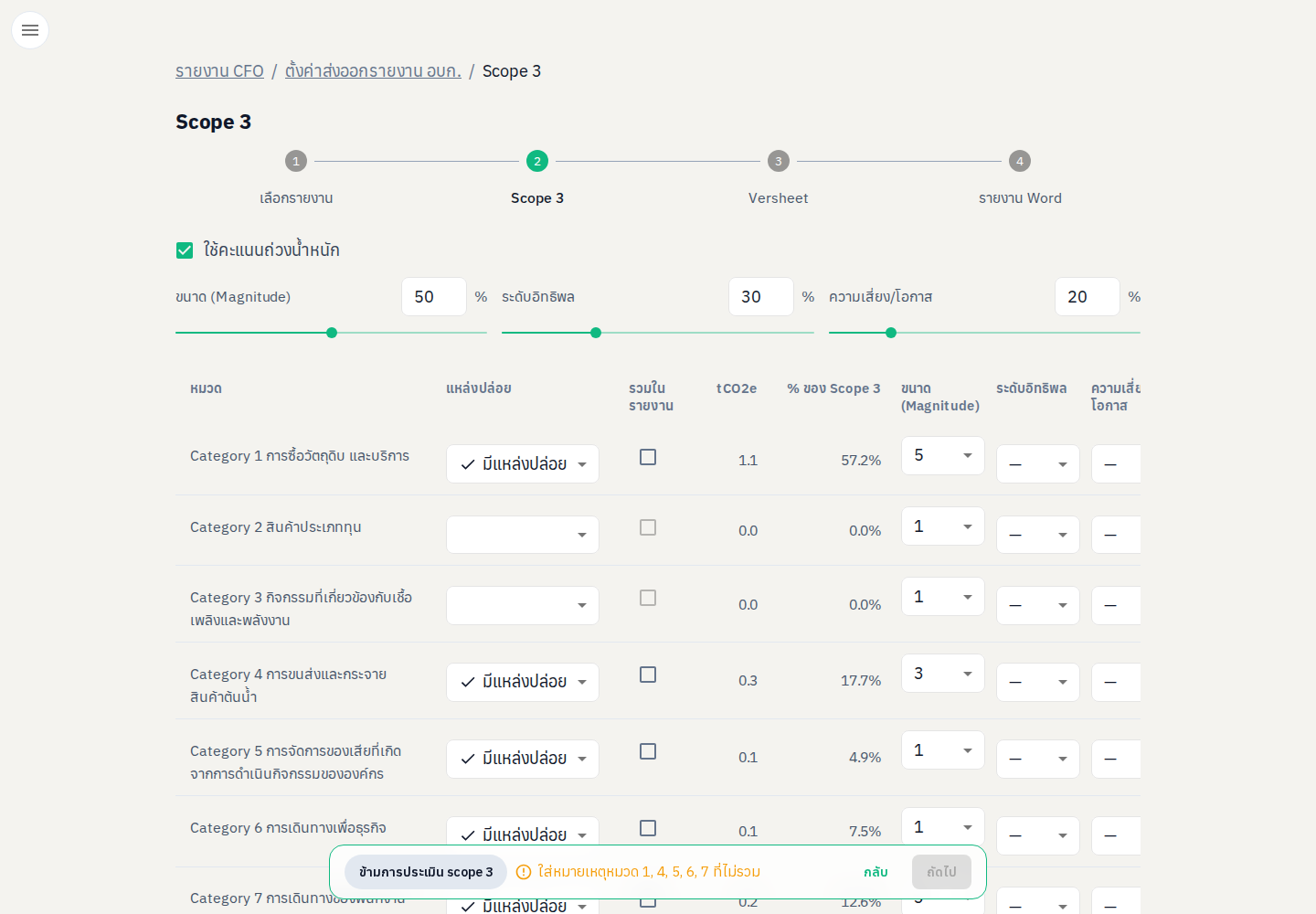Check include-in-report box for Category 5
Viewport: 1316px width, 914px height.
click(x=648, y=751)
